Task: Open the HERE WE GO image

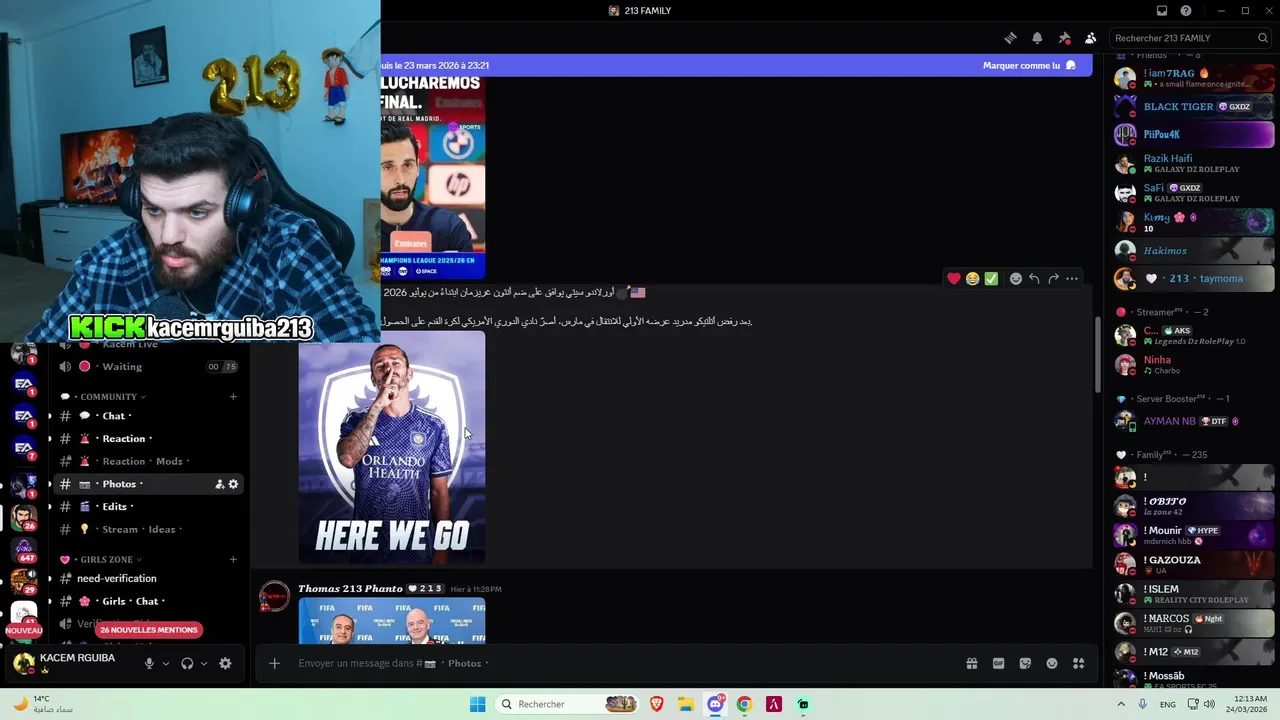Action: point(392,448)
